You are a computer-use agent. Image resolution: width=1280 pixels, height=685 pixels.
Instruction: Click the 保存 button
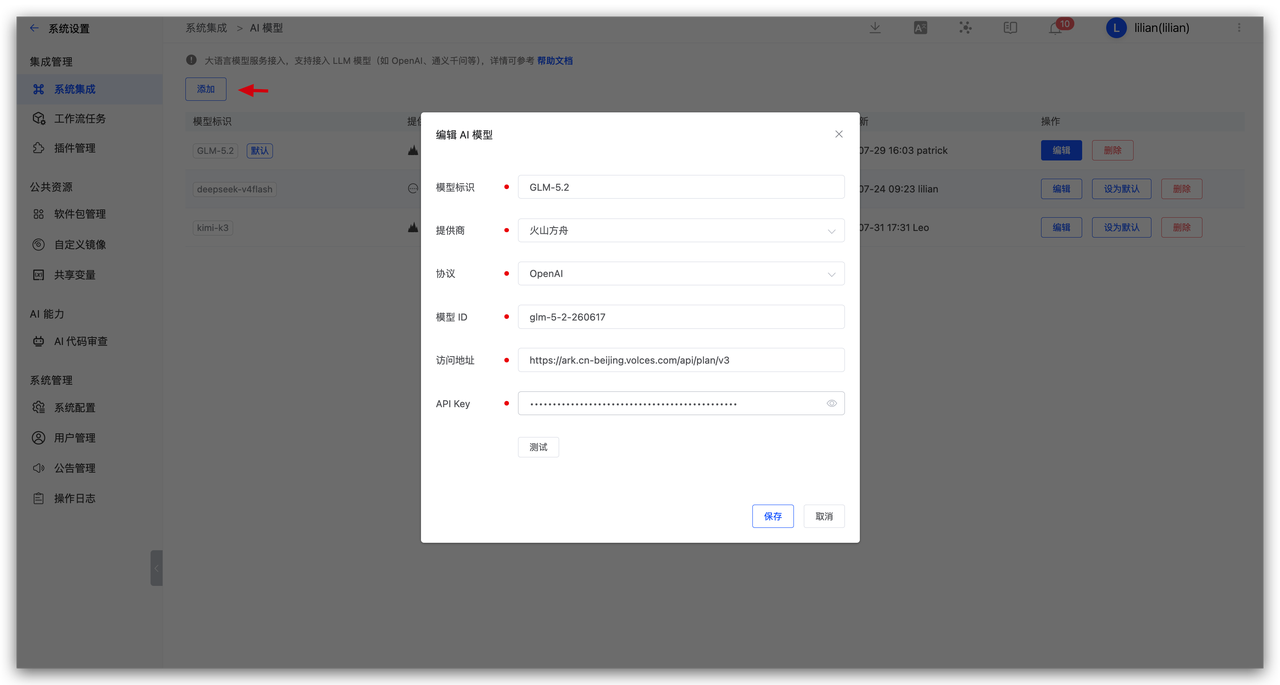coord(773,516)
